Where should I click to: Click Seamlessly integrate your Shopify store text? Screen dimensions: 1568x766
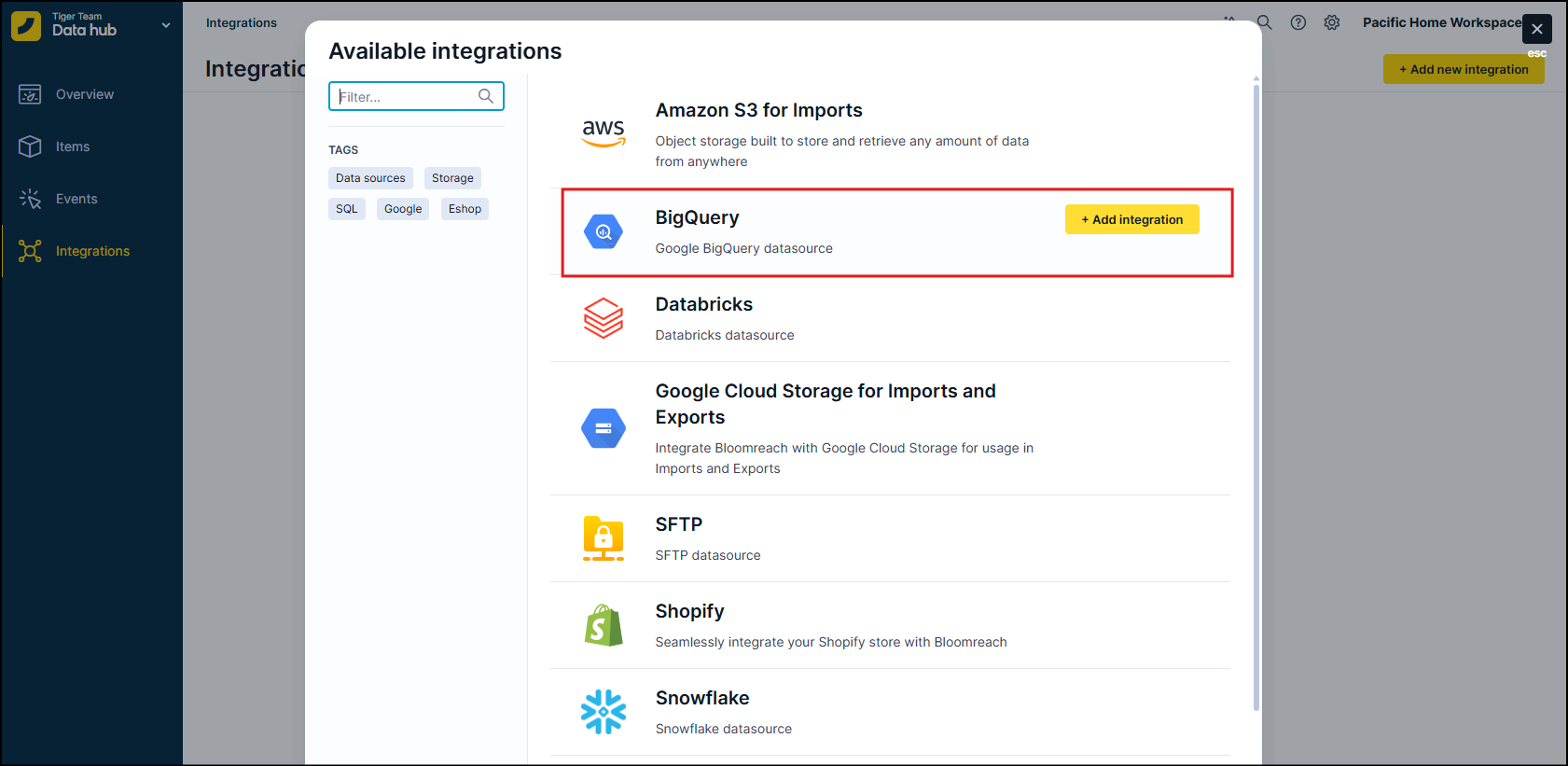830,642
